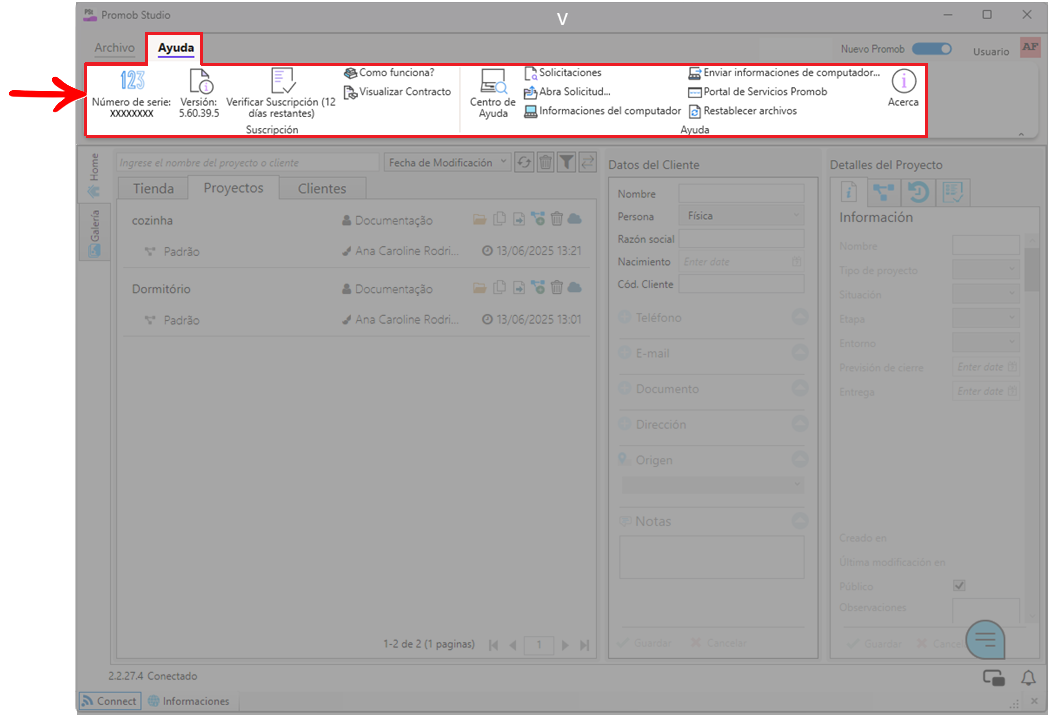Go to the next results page
This screenshot has width=1055, height=721.
click(565, 645)
